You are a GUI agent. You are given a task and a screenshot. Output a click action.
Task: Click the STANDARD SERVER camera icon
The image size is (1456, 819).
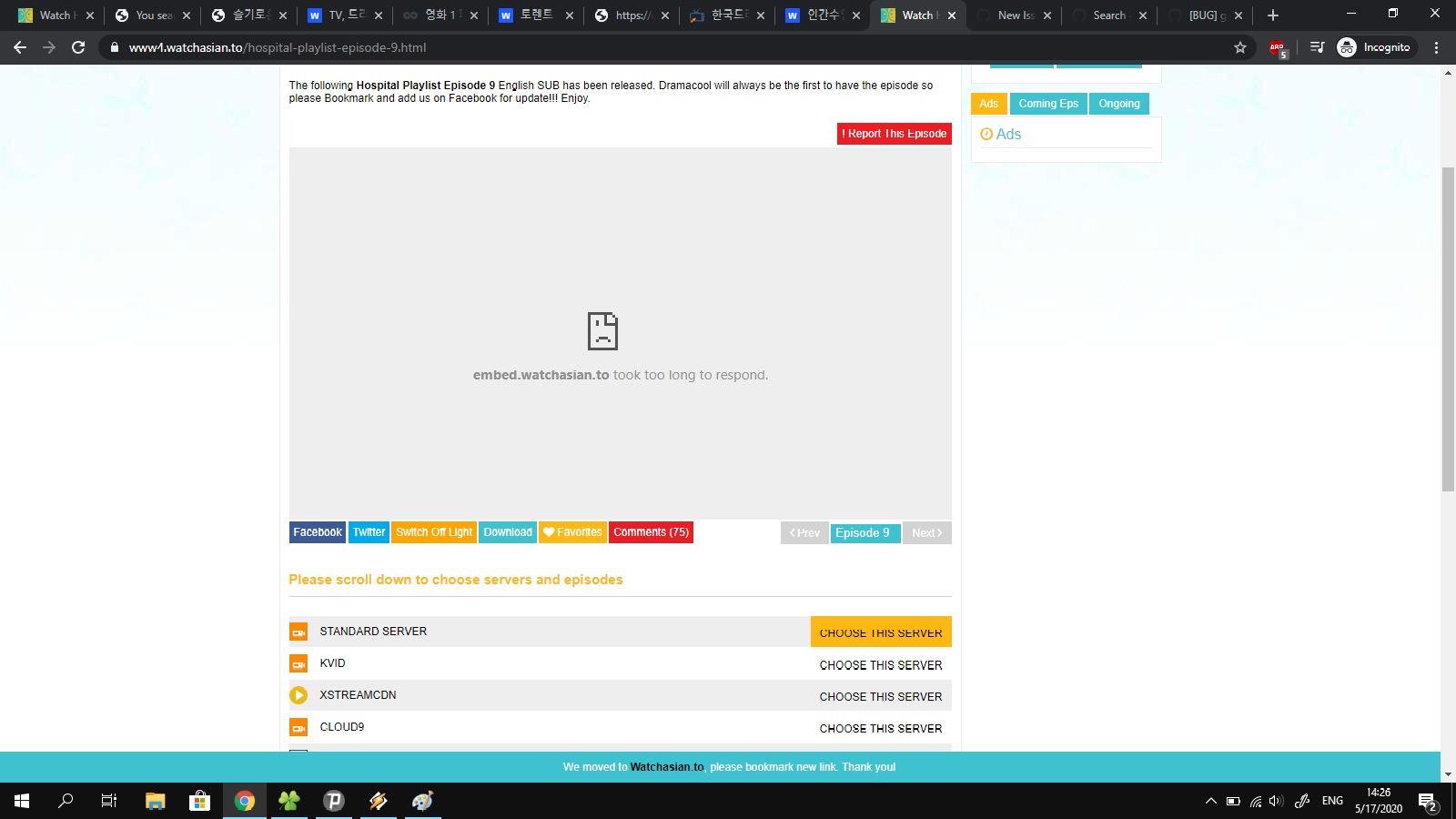pyautogui.click(x=298, y=631)
